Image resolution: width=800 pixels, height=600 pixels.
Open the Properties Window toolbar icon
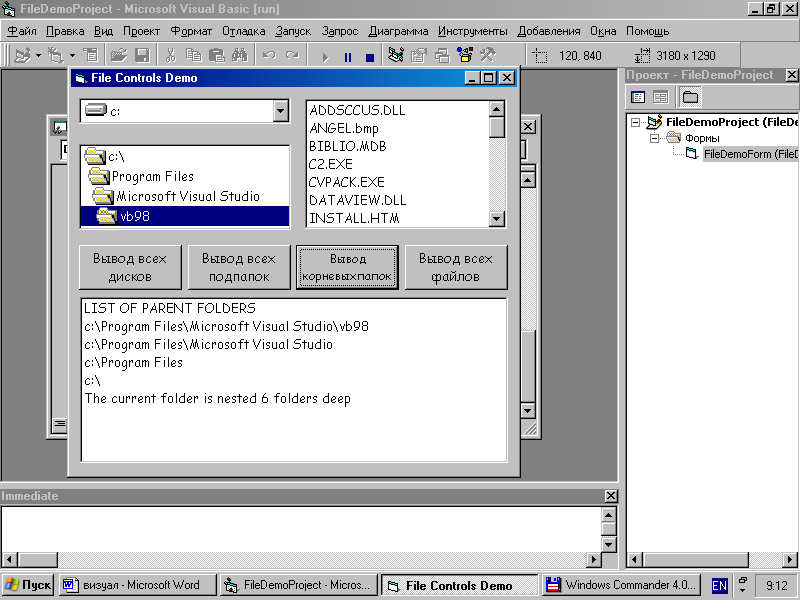[419, 55]
